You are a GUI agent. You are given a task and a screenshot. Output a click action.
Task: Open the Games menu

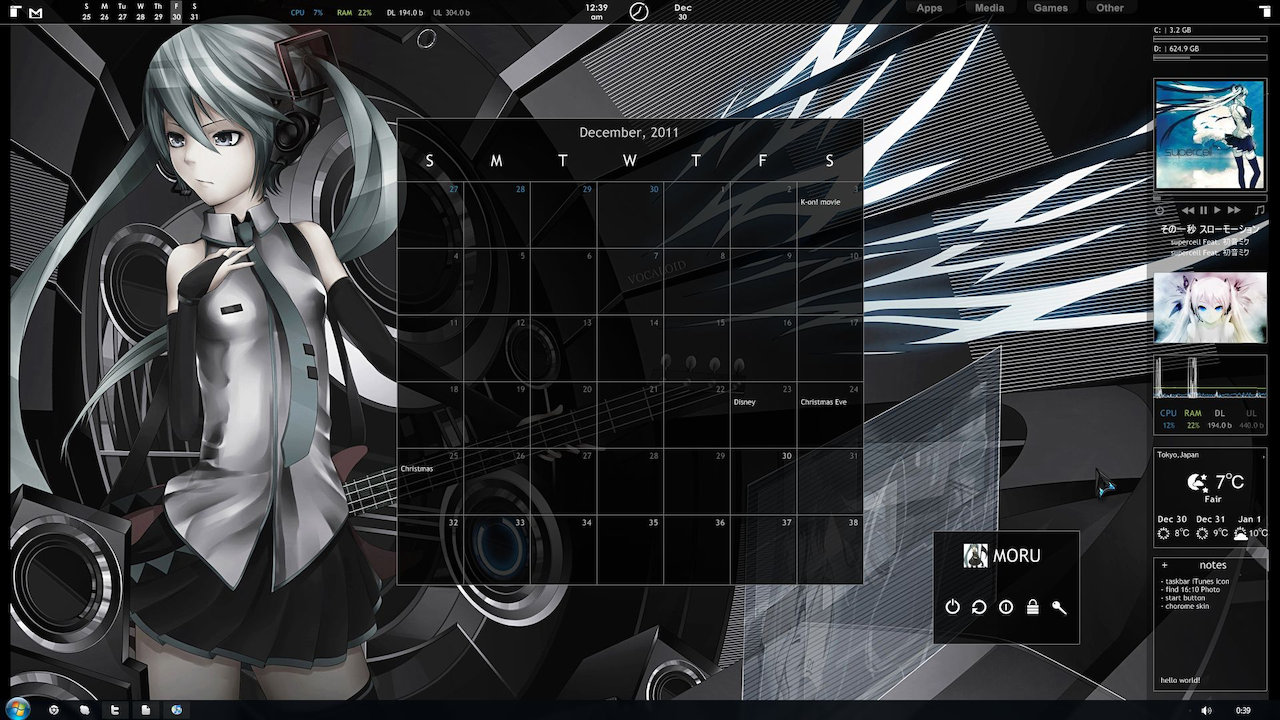(x=1050, y=8)
